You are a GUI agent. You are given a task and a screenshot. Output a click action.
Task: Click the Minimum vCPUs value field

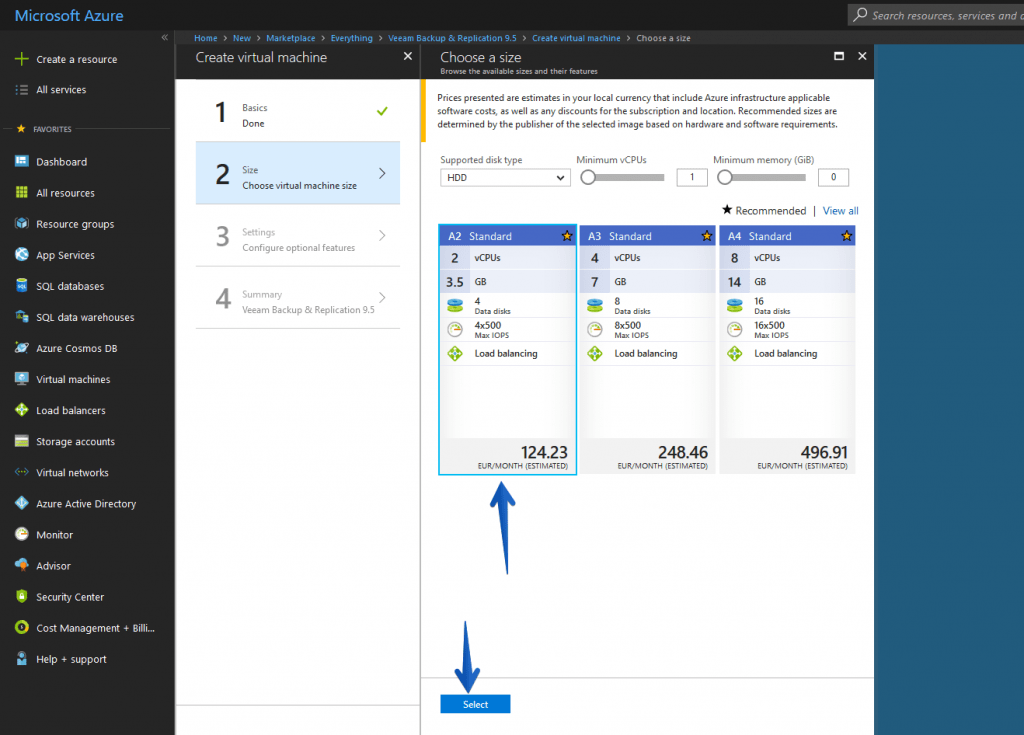(x=692, y=177)
